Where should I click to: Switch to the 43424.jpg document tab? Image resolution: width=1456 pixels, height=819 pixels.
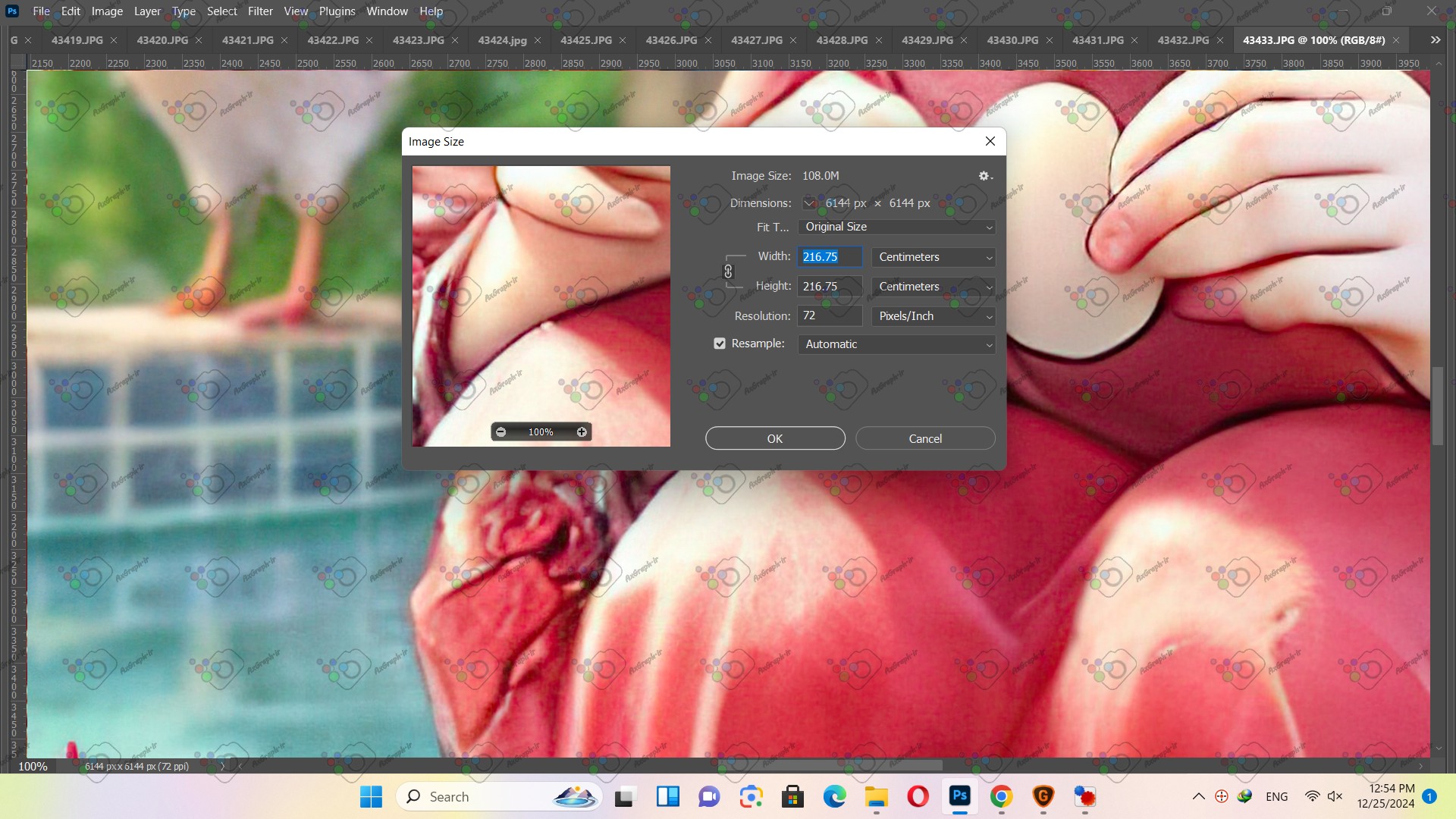[x=502, y=40]
